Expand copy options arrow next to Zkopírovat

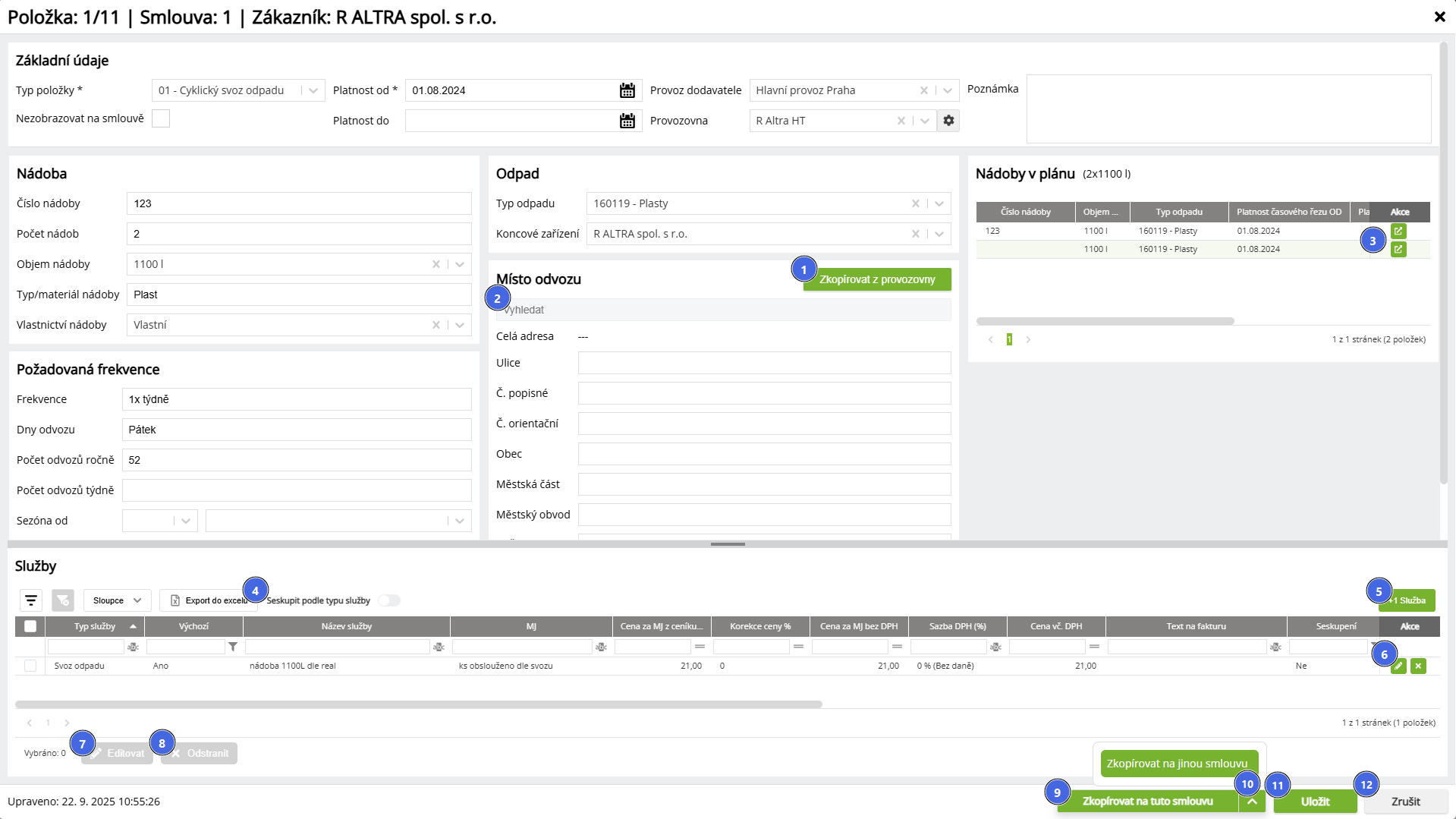pyautogui.click(x=1252, y=802)
